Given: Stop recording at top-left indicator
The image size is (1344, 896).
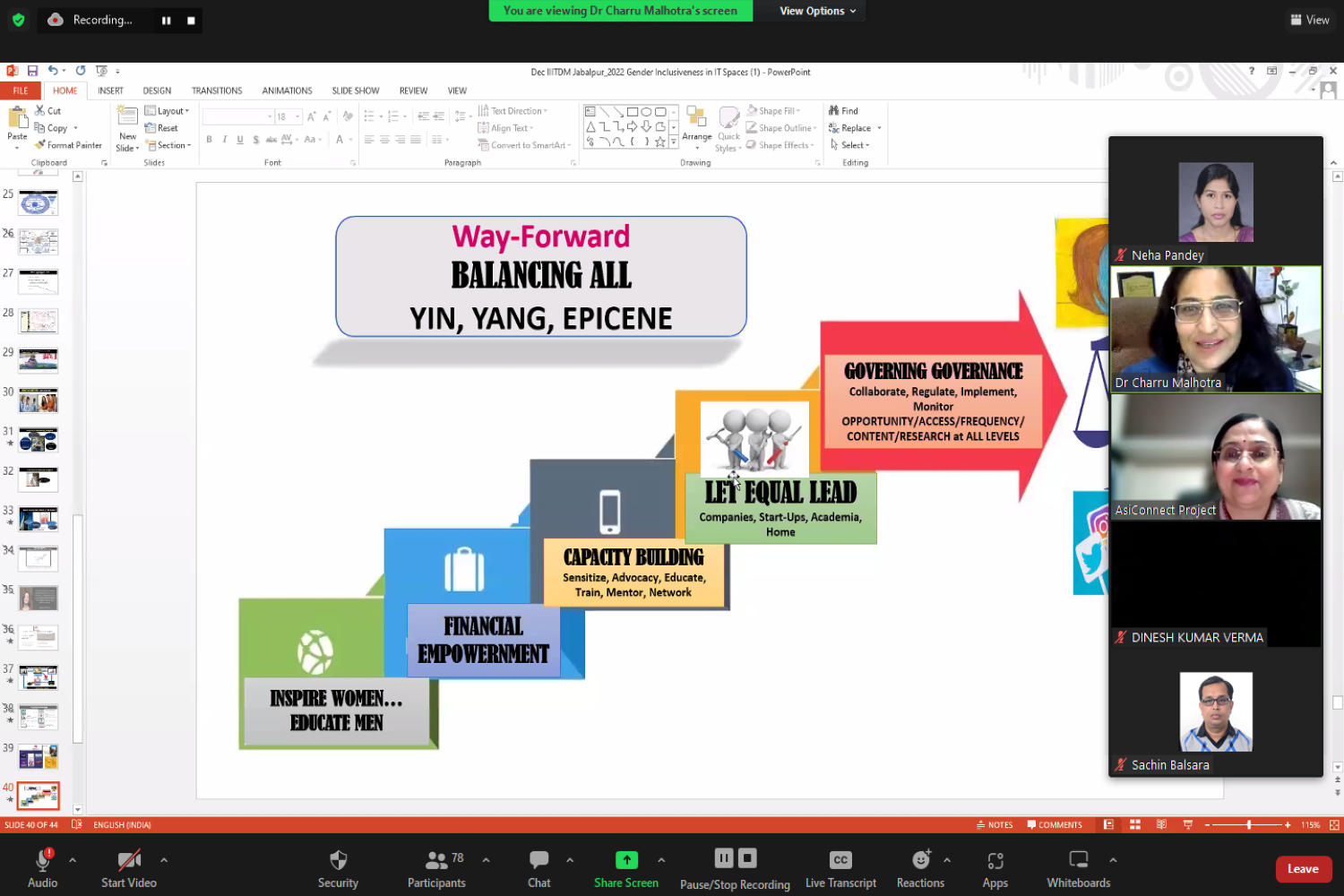Looking at the screenshot, I should [191, 20].
